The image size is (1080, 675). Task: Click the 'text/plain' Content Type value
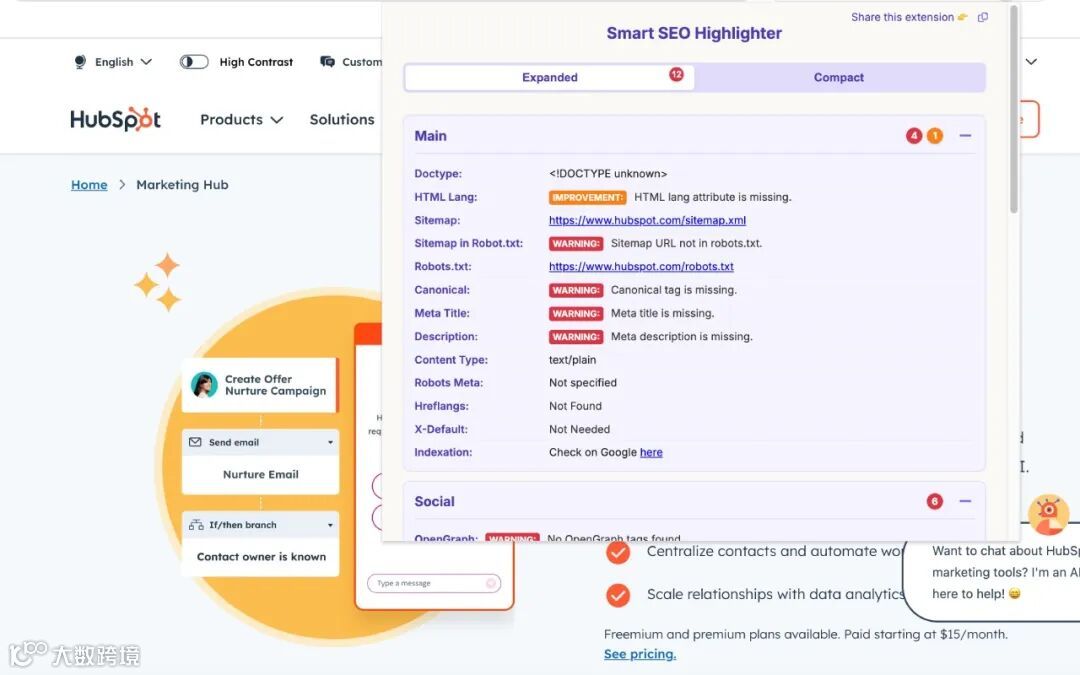[572, 360]
